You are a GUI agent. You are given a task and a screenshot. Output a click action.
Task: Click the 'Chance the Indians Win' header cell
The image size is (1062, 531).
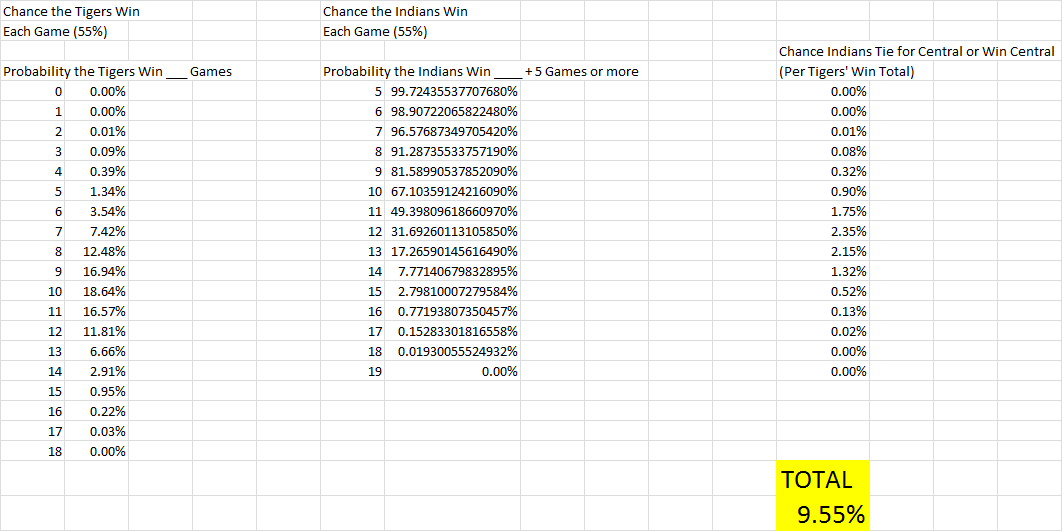(395, 11)
